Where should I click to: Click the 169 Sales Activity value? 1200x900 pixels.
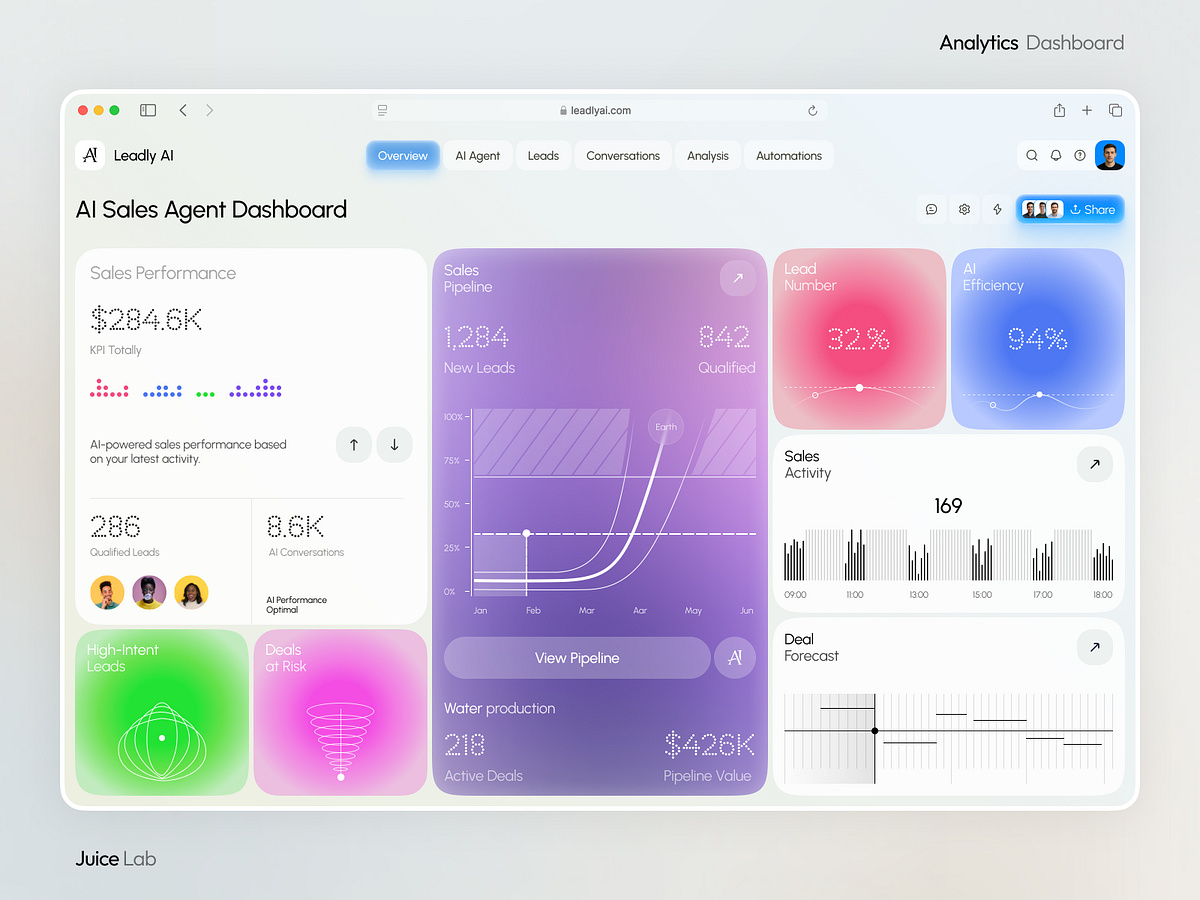[x=948, y=506]
